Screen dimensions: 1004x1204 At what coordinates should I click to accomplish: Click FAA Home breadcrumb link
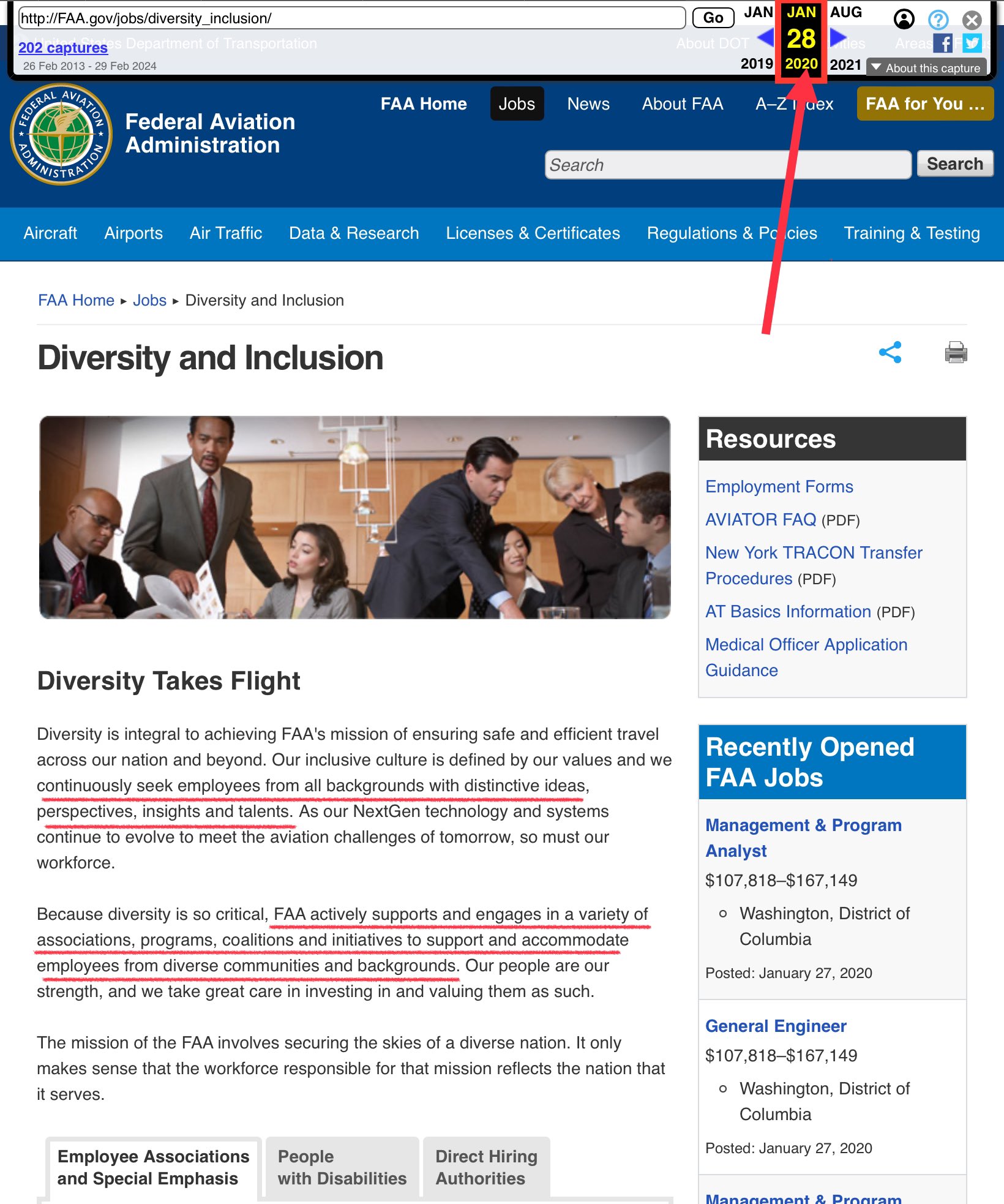(76, 300)
